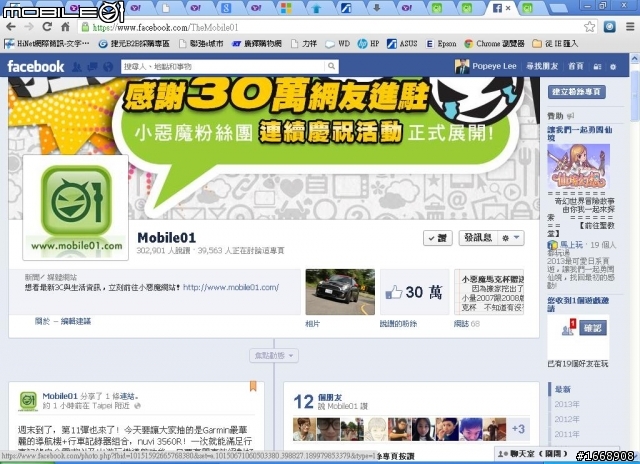This screenshot has height=464, width=640.
Task: Open the gear dropdown next to 發訊息
Action: click(511, 238)
